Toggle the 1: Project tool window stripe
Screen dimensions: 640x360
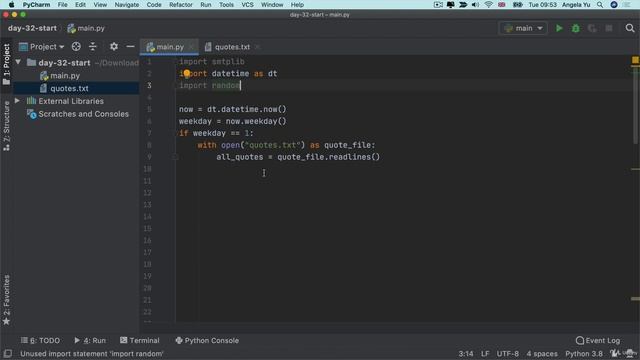pos(6,64)
